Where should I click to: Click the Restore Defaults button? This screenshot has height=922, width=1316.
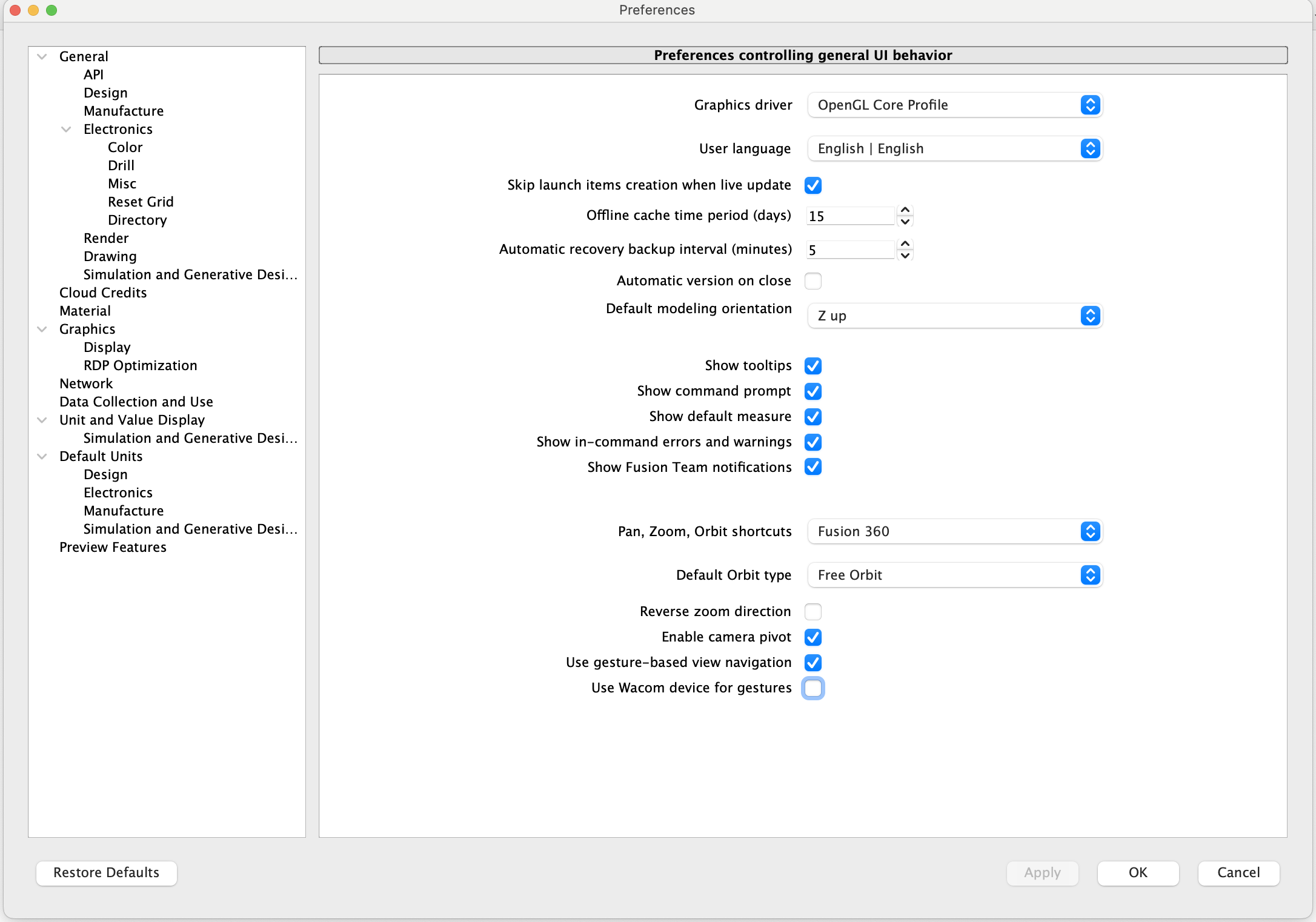tap(106, 872)
